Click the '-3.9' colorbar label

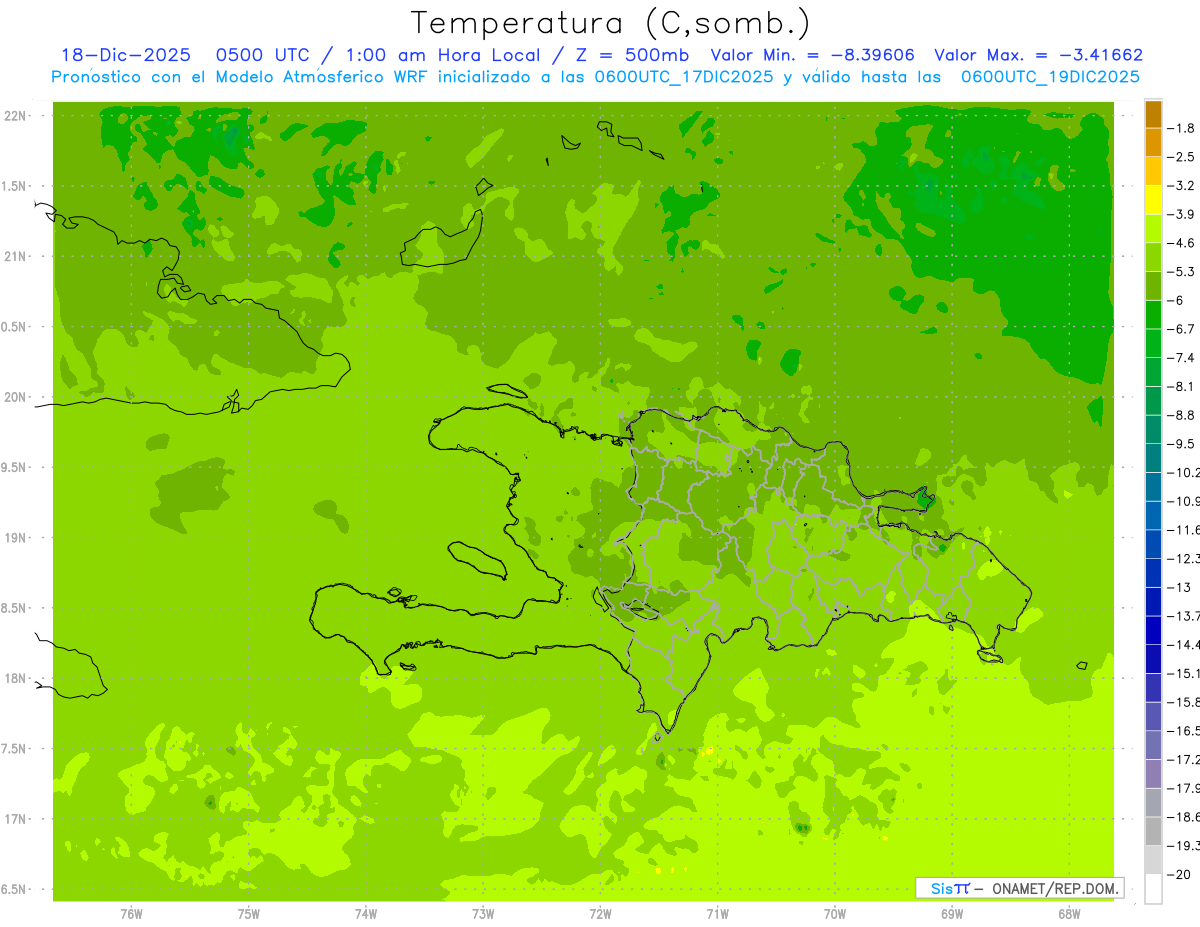[x=1183, y=214]
